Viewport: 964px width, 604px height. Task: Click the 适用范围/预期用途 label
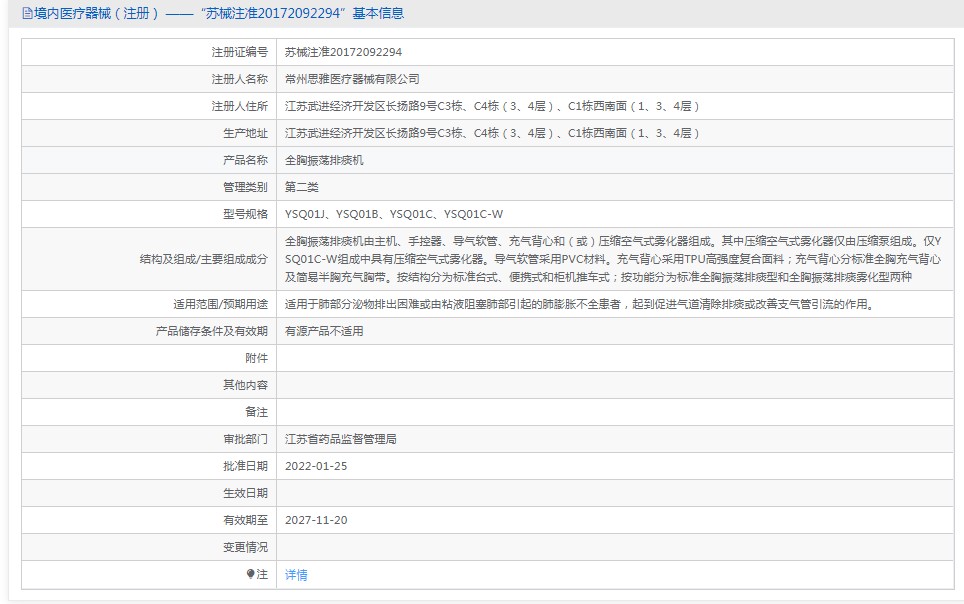click(220, 304)
